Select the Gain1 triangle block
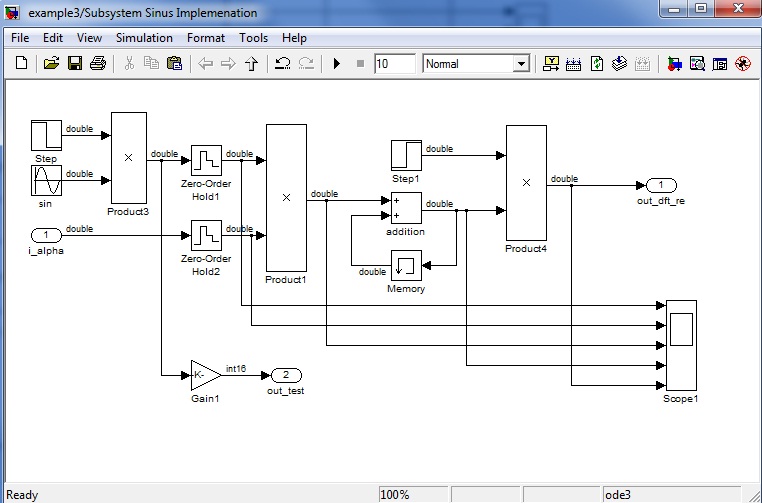This screenshot has height=503, width=762. coord(205,375)
